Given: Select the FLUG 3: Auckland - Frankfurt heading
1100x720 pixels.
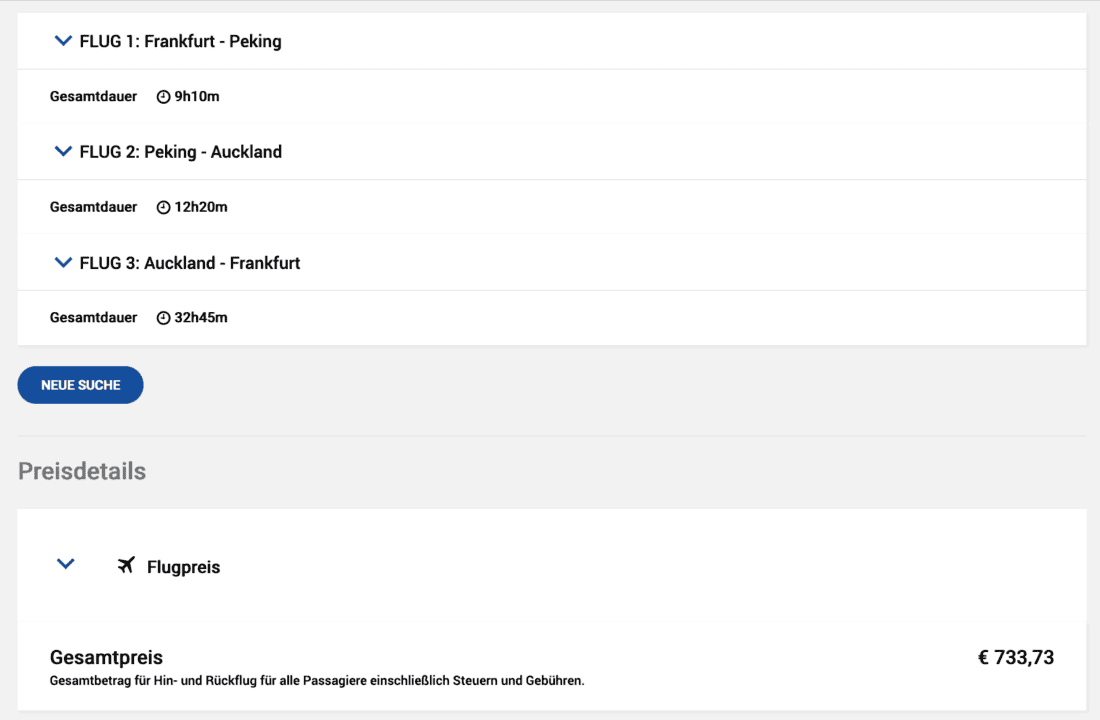Looking at the screenshot, I should (190, 263).
